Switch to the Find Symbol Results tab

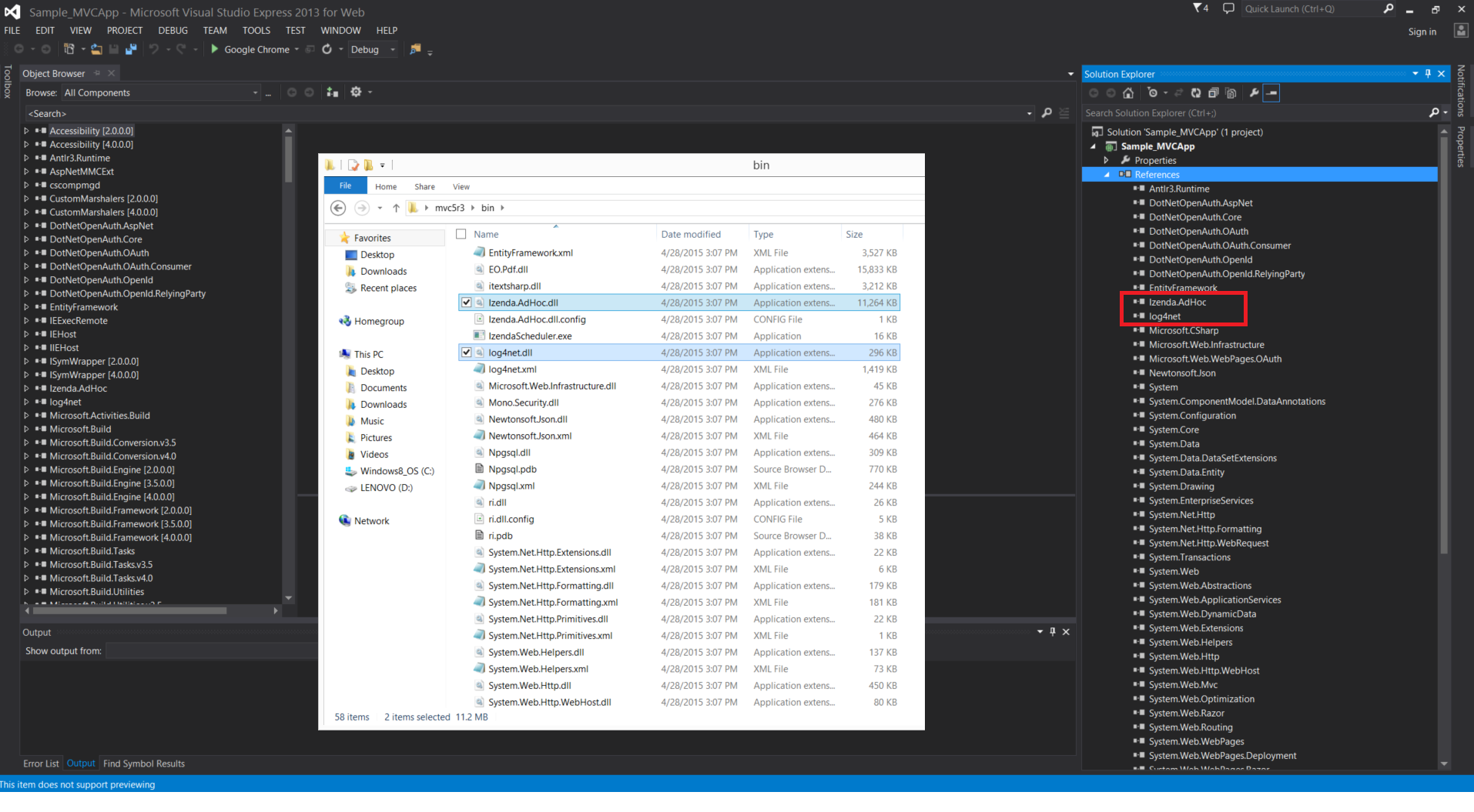click(144, 764)
